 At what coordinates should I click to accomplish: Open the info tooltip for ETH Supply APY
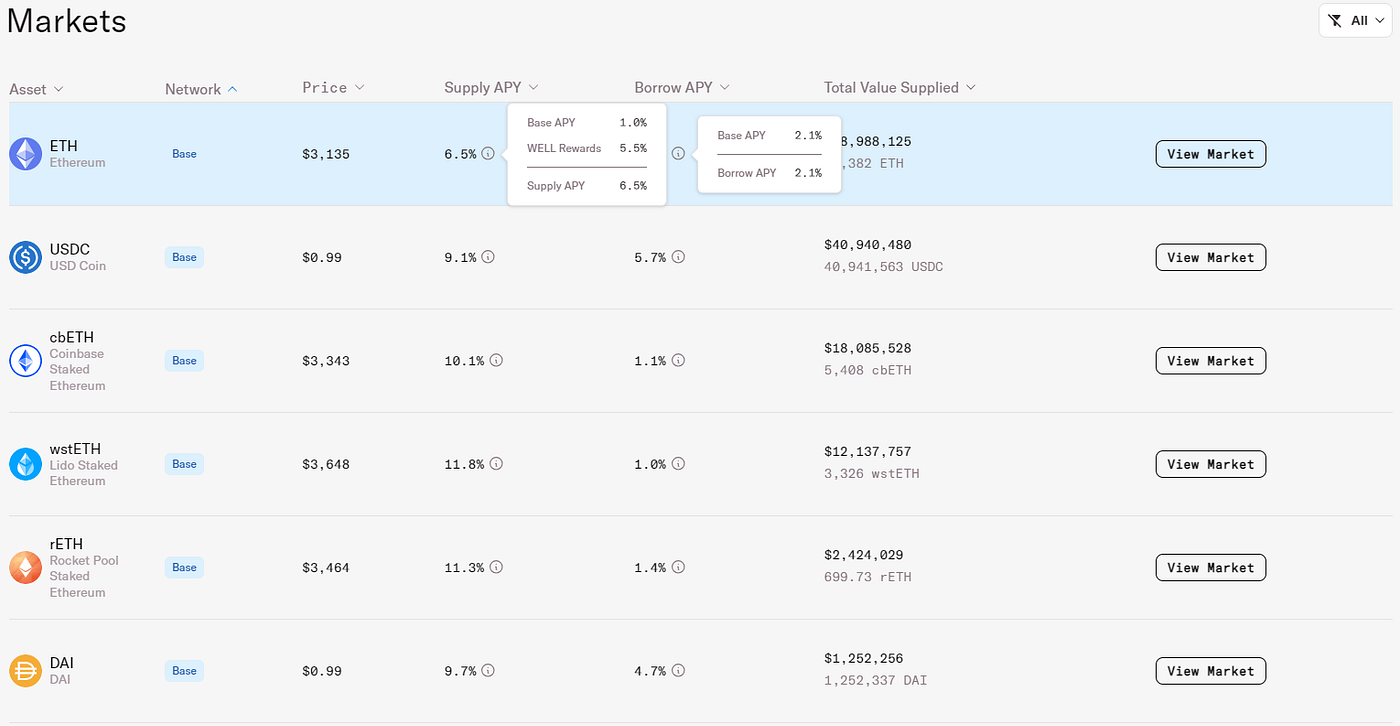pyautogui.click(x=488, y=154)
